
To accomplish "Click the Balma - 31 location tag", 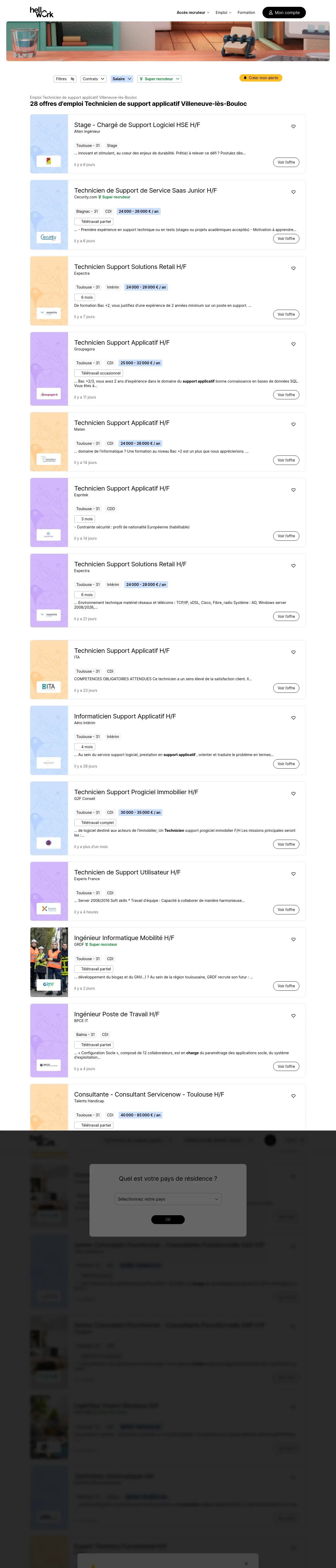I will point(85,1035).
